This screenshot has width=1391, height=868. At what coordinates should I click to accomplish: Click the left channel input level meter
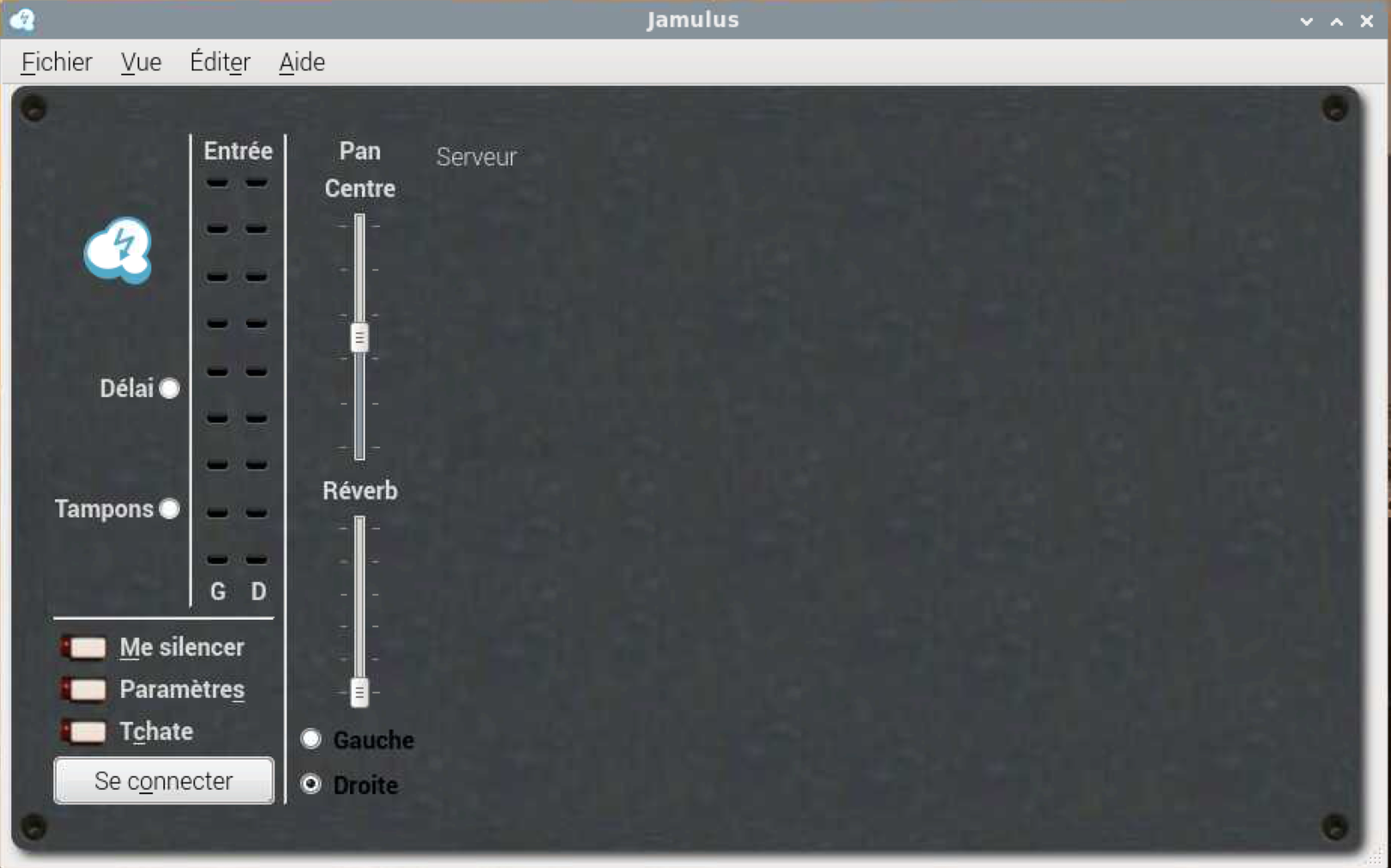pos(218,371)
